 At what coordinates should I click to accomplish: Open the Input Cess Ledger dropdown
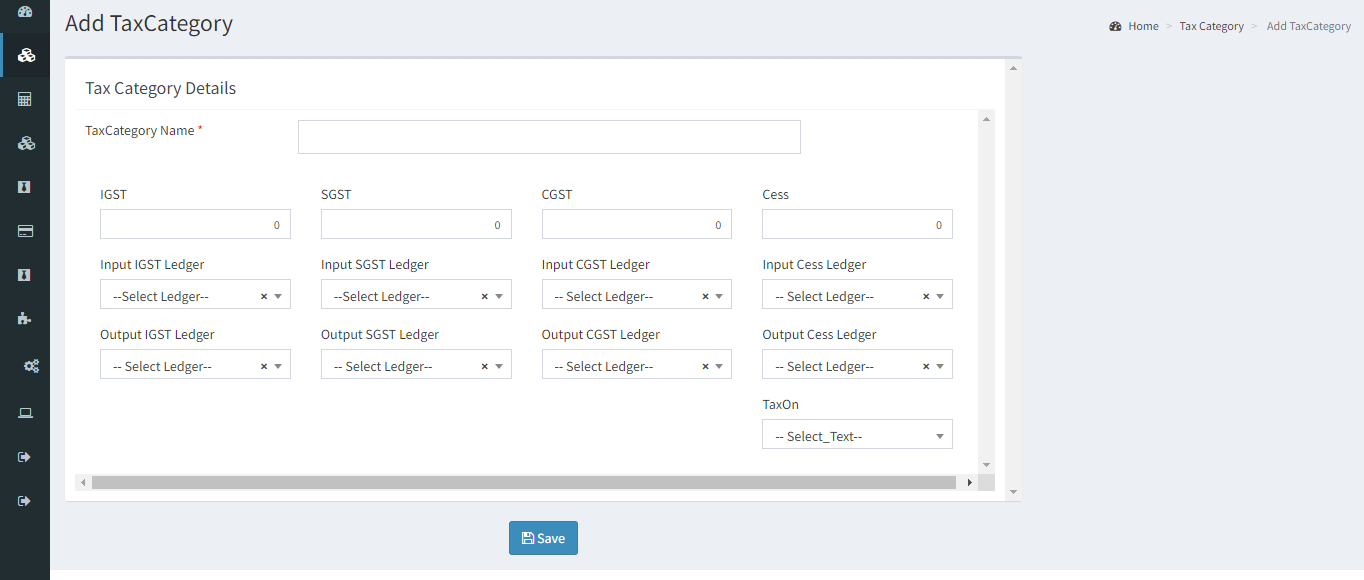tap(857, 294)
